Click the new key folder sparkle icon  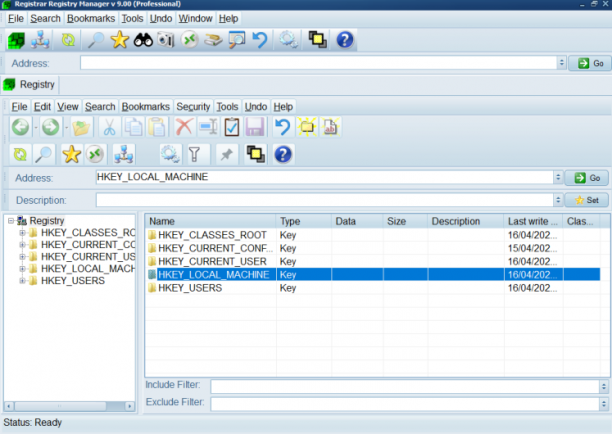pyautogui.click(x=307, y=127)
